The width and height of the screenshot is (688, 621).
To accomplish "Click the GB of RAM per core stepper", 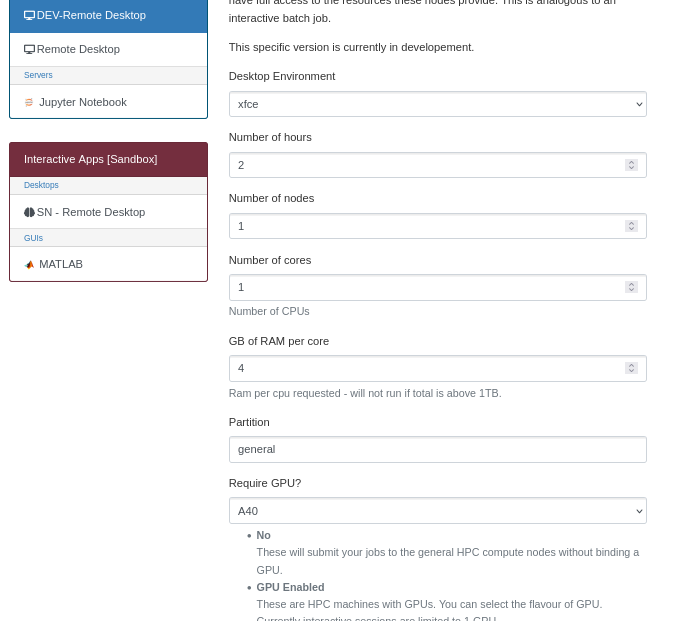I will [x=631, y=368].
